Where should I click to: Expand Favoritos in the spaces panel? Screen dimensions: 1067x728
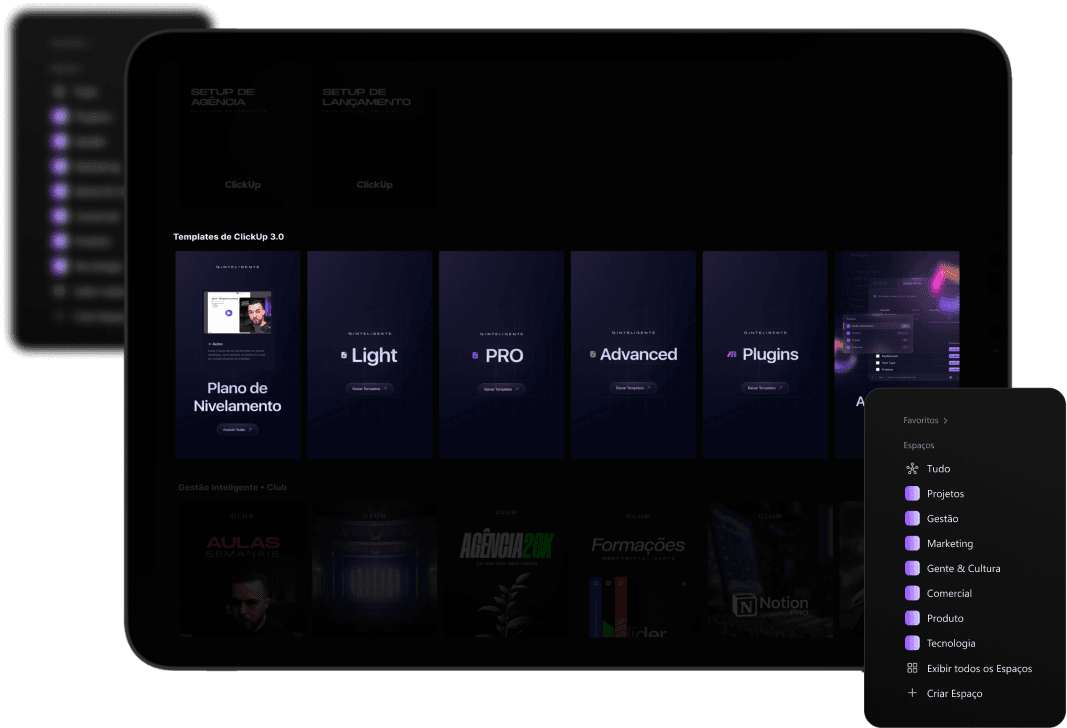click(925, 420)
